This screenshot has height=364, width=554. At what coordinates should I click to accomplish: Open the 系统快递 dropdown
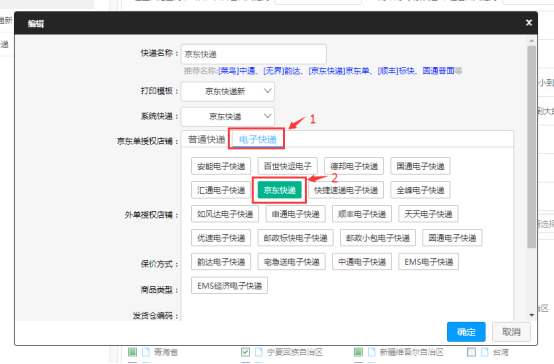[x=228, y=116]
